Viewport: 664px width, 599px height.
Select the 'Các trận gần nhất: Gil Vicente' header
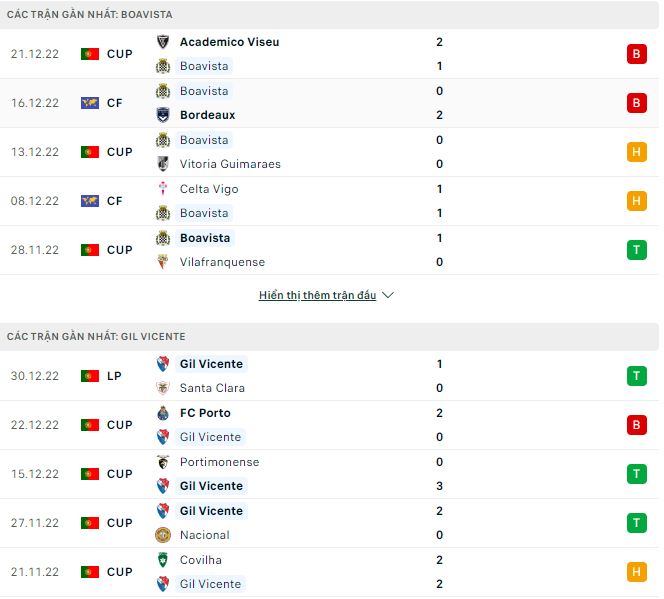[96, 337]
